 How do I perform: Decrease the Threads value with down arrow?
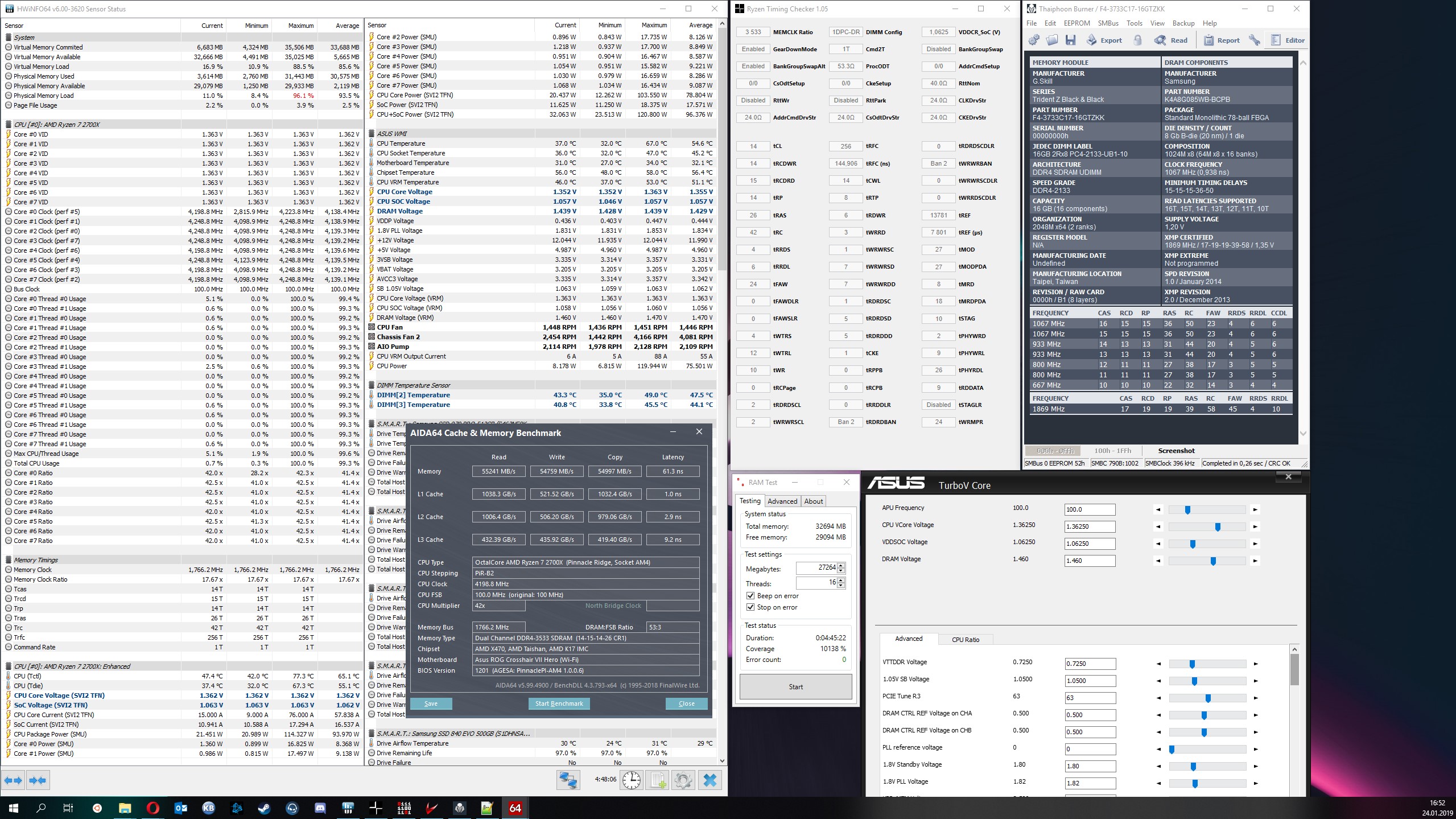(841, 586)
